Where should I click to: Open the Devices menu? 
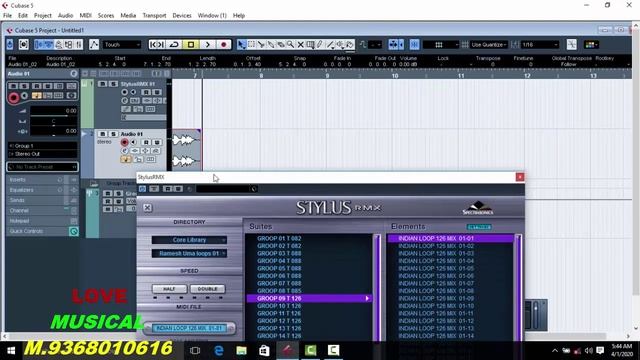pos(182,16)
